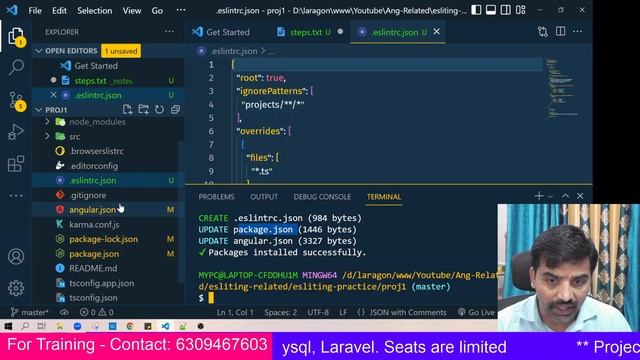Screen dimensions: 640x360
Task: Split the editor to the right
Action: tap(560, 31)
